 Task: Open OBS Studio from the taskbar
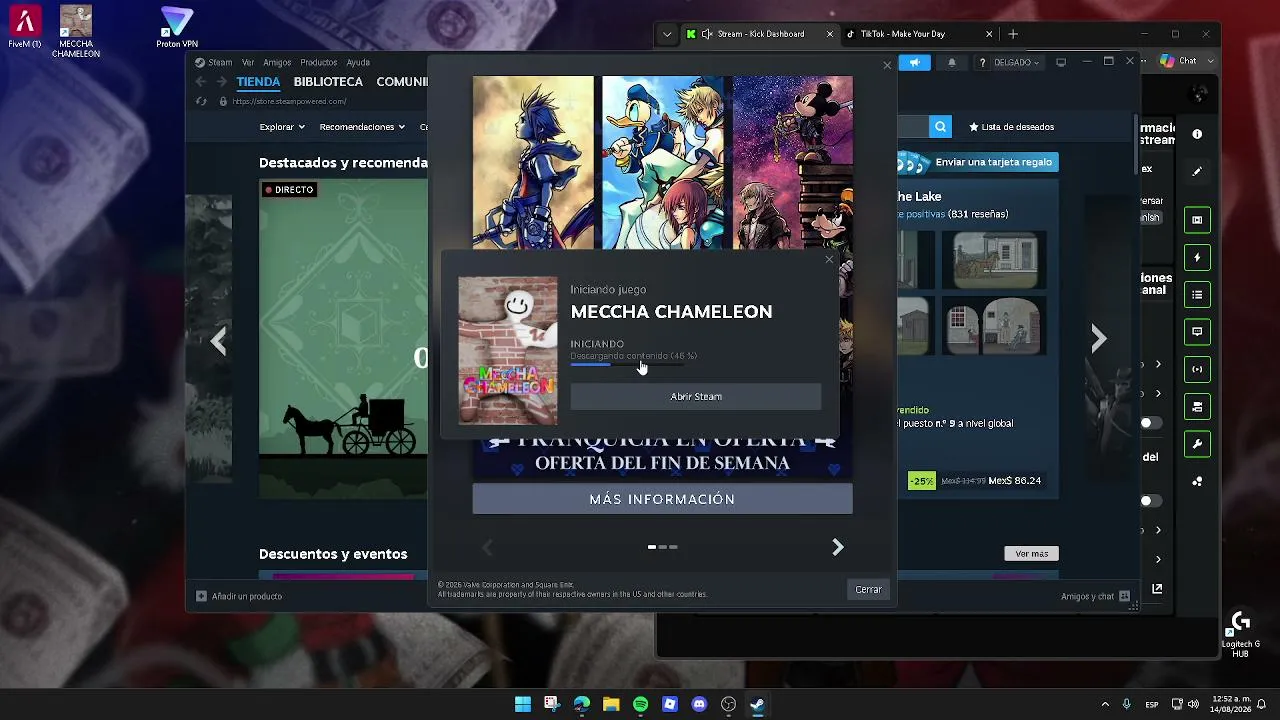[728, 704]
